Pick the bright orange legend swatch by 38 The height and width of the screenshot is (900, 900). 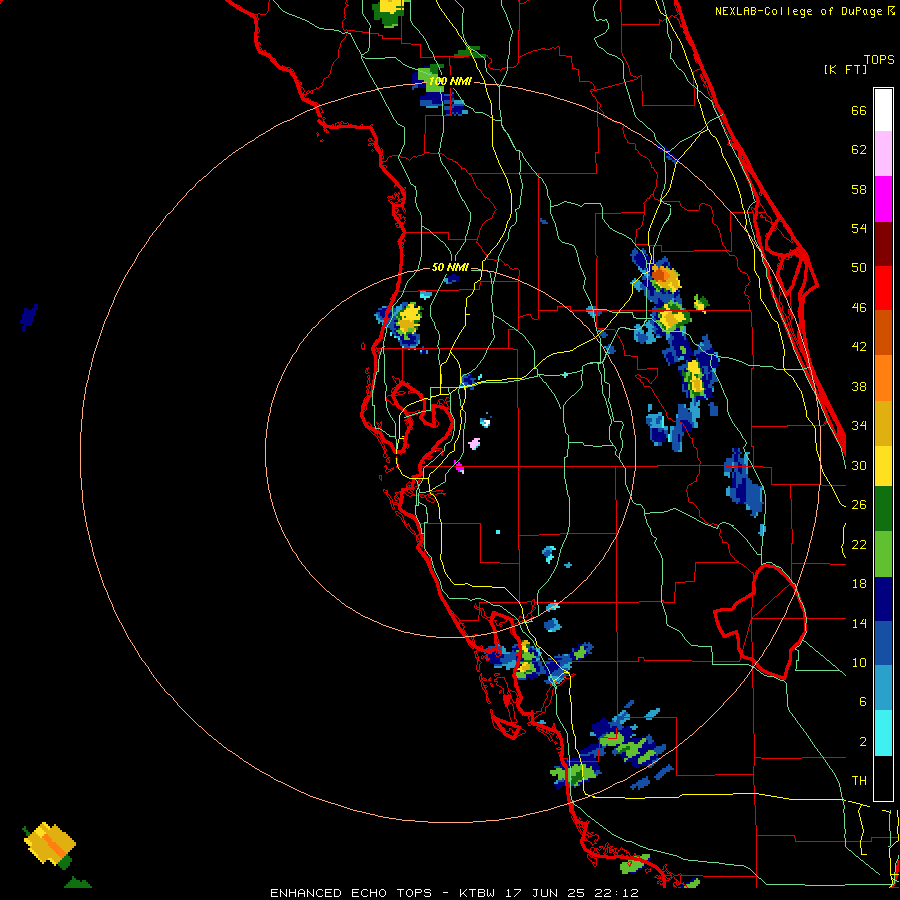(x=883, y=378)
